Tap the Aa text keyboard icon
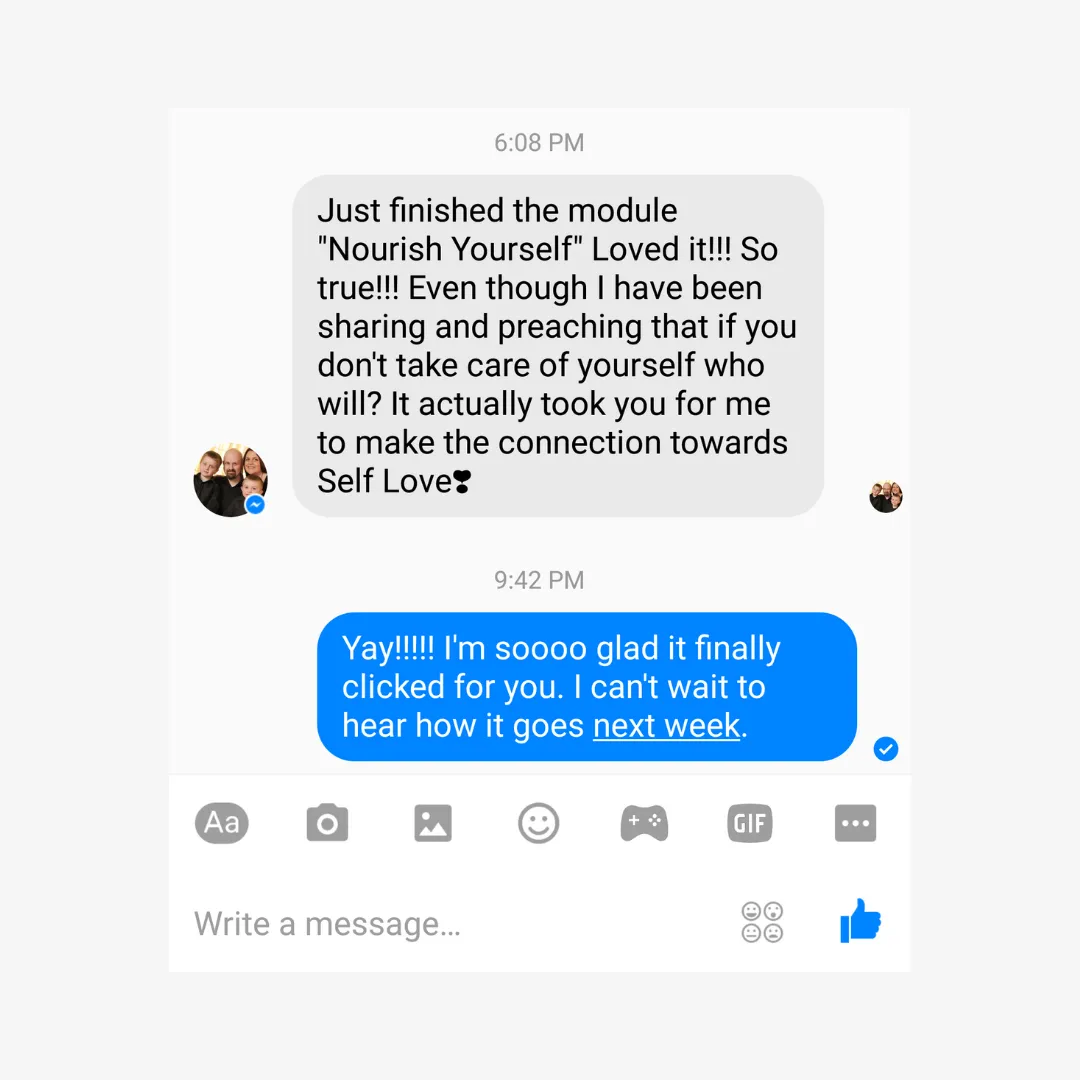The height and width of the screenshot is (1080, 1080). 222,823
